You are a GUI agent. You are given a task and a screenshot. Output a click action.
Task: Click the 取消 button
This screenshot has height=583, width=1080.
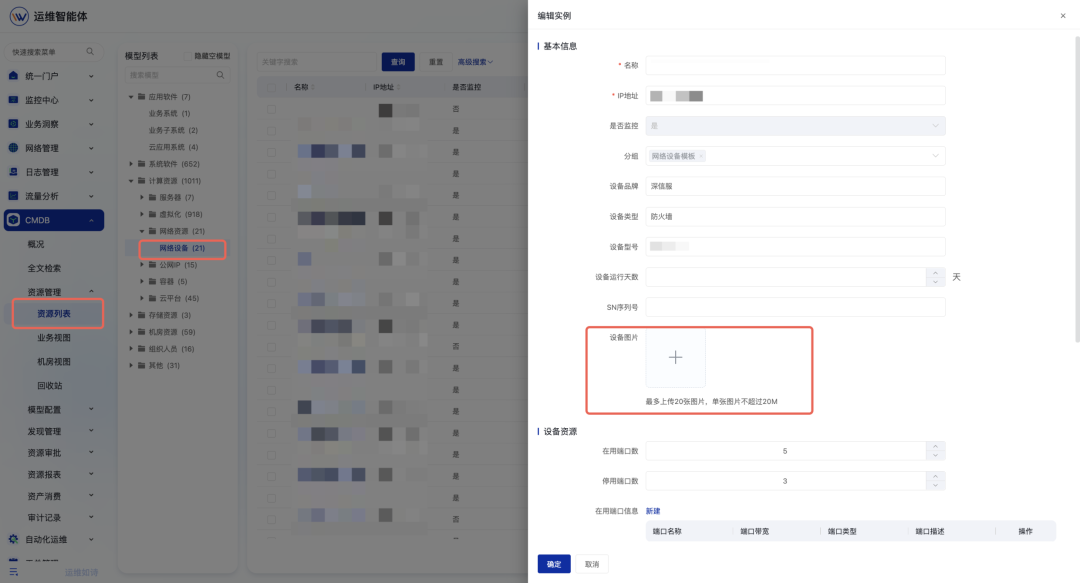click(592, 564)
